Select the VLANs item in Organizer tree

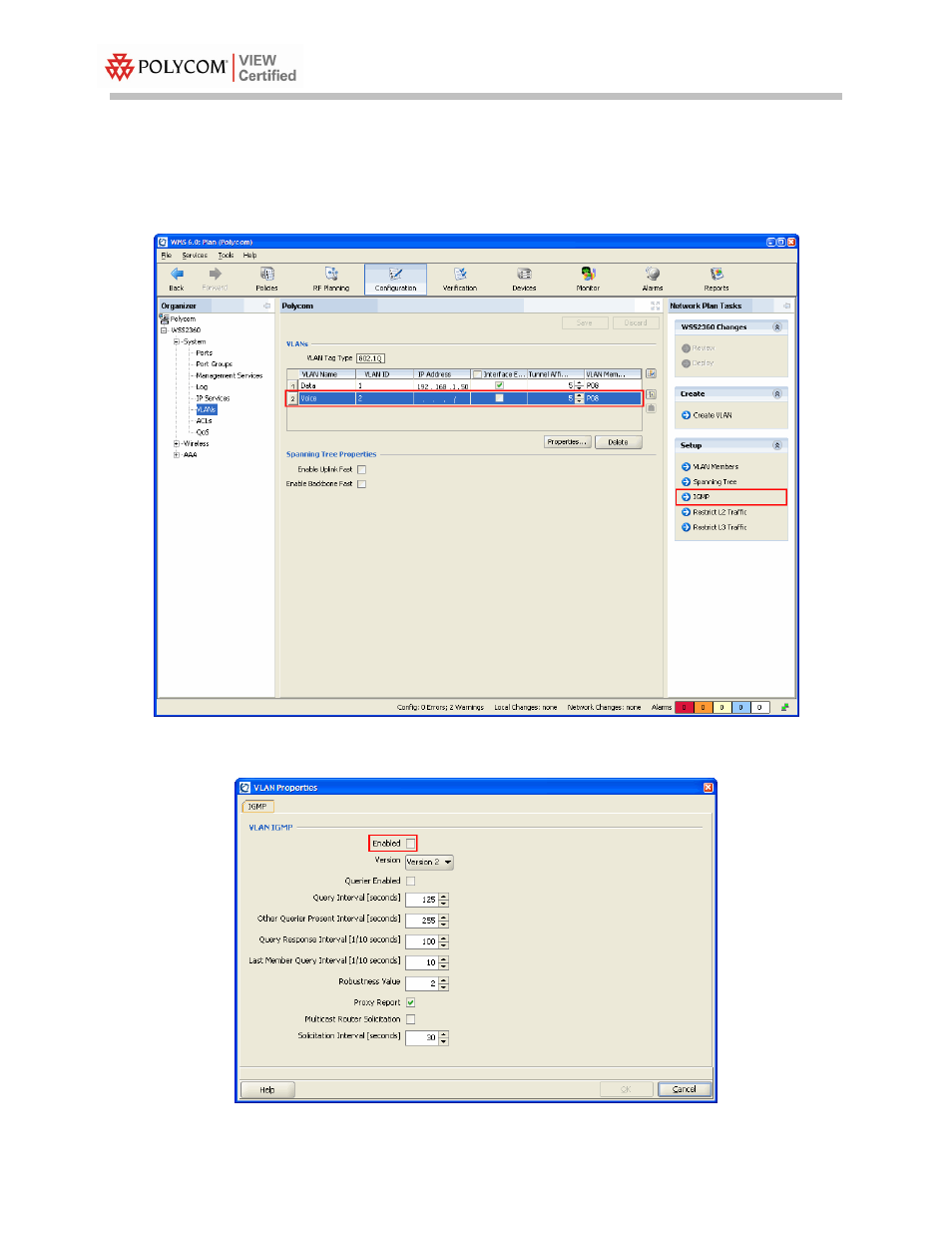coord(207,409)
